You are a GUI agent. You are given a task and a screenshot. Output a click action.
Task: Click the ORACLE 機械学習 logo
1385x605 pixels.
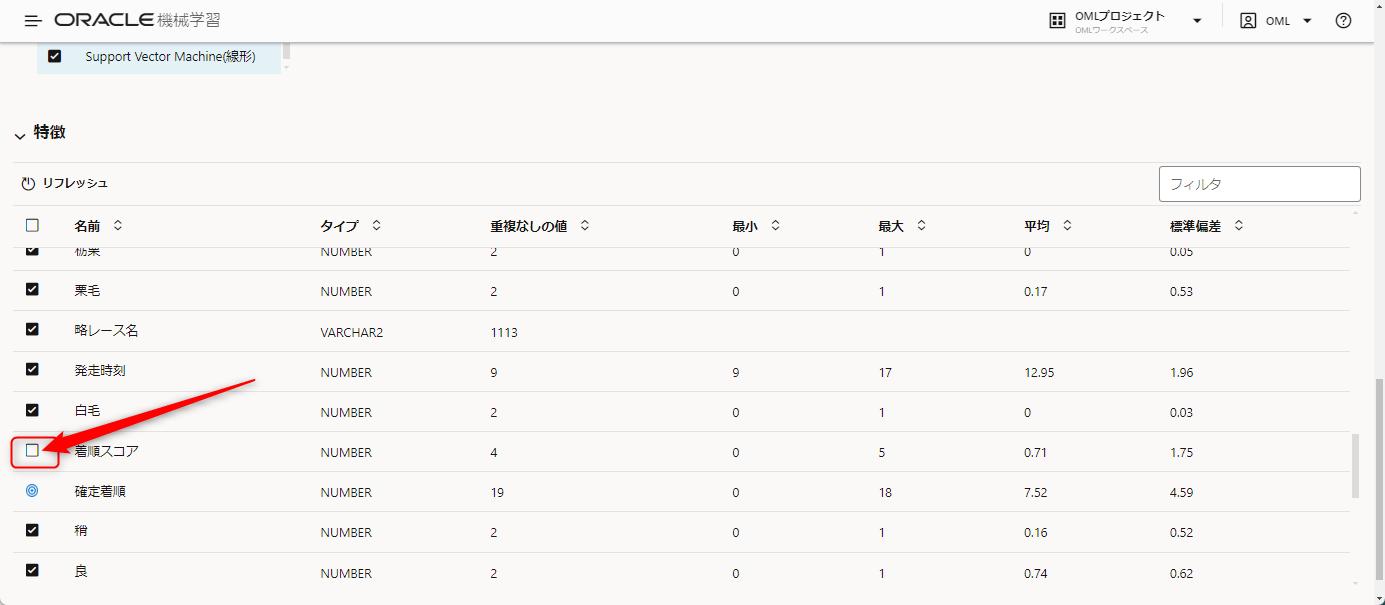(x=138, y=21)
